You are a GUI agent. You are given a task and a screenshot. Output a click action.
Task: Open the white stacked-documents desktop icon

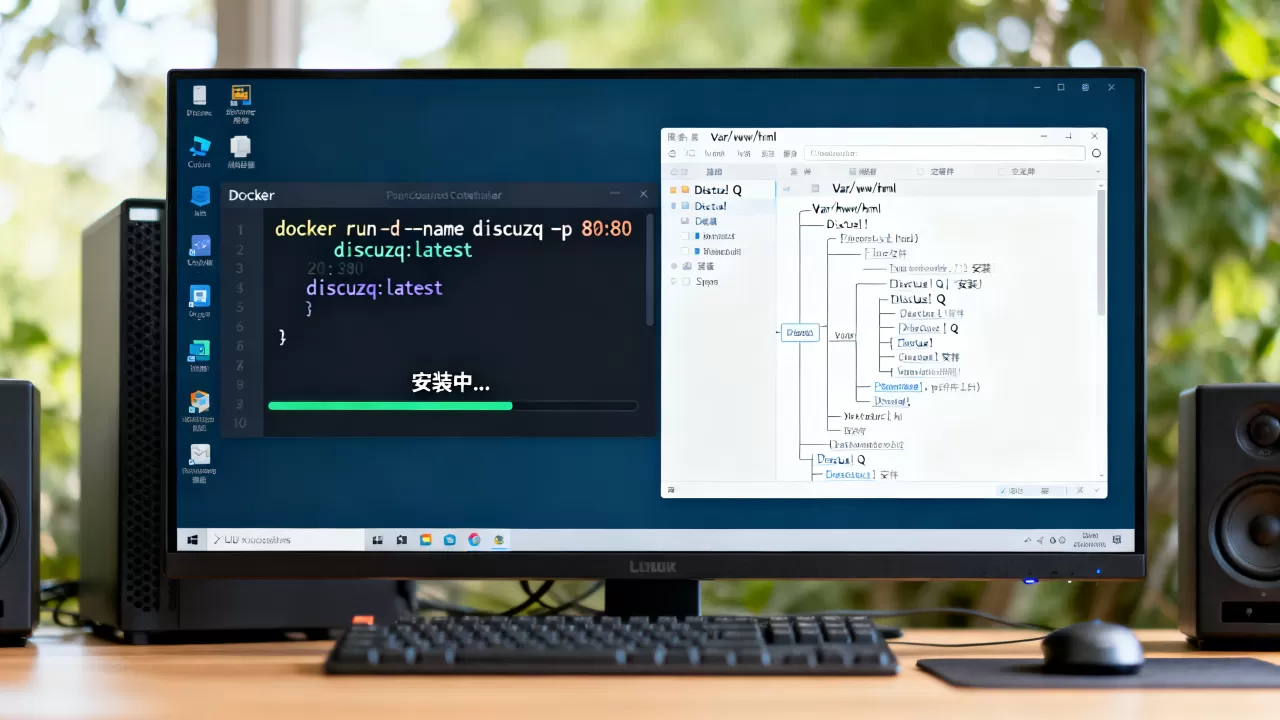[x=240, y=147]
